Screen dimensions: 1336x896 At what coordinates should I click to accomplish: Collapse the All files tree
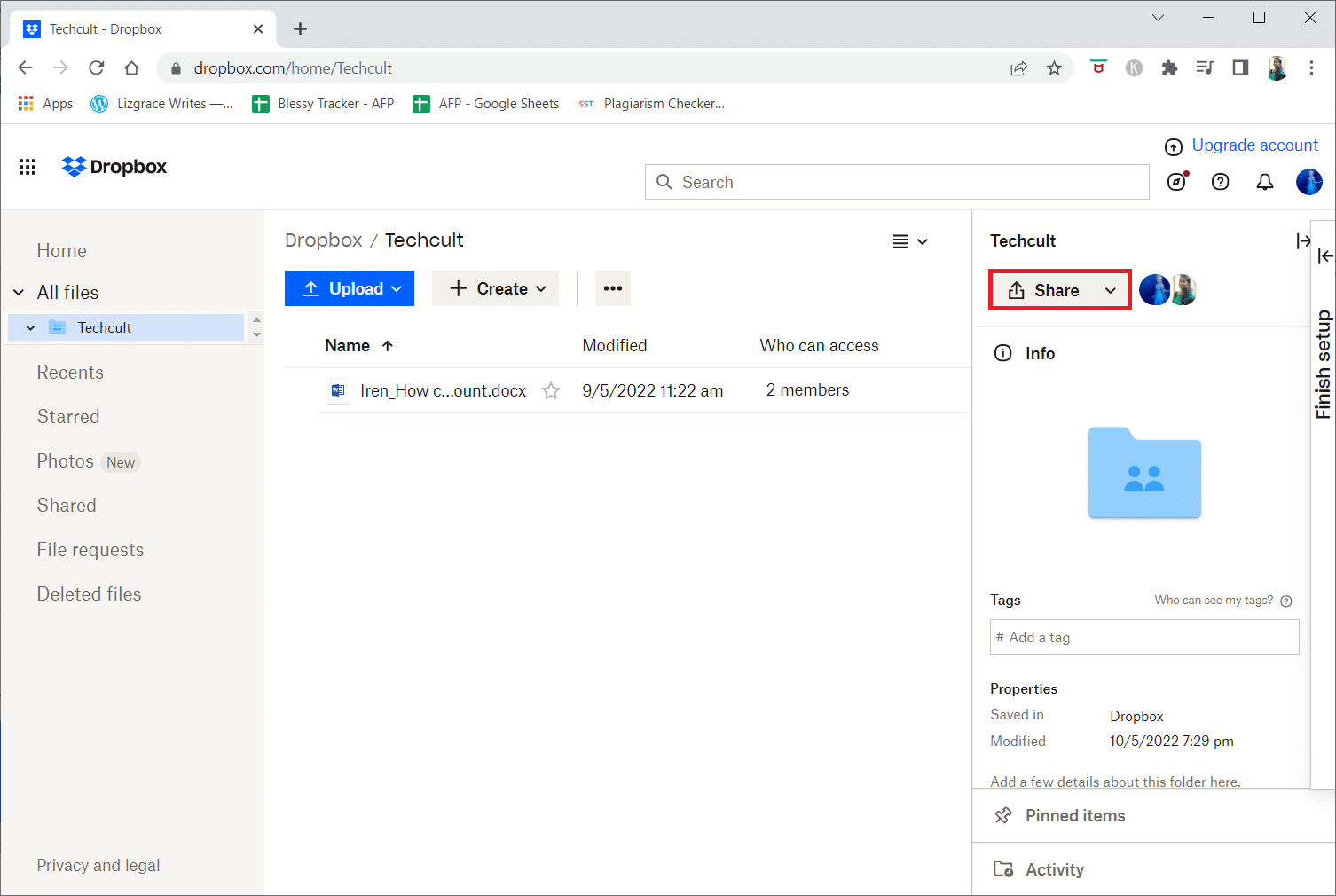(x=19, y=293)
